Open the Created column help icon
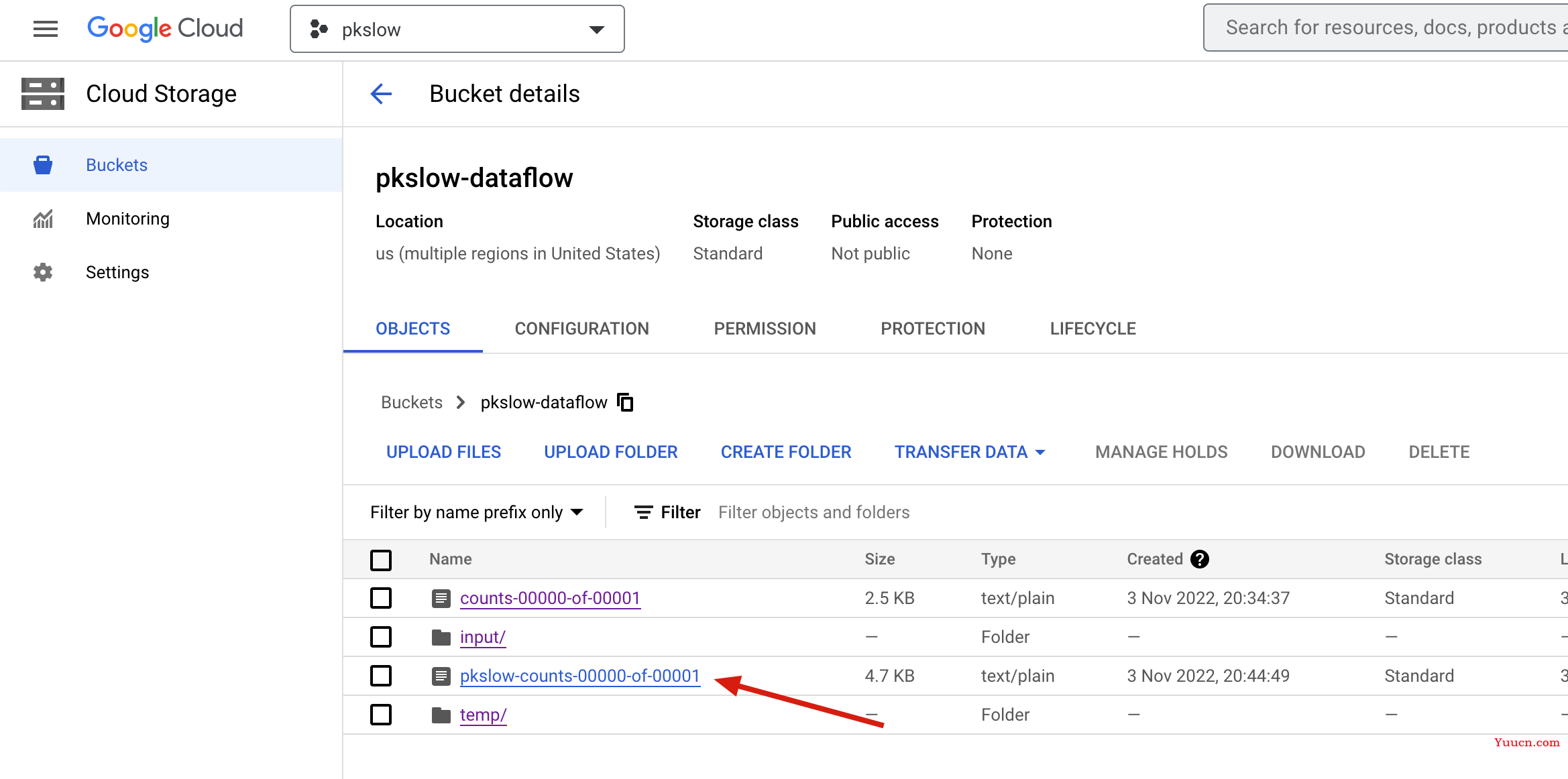1568x779 pixels. pos(1200,559)
